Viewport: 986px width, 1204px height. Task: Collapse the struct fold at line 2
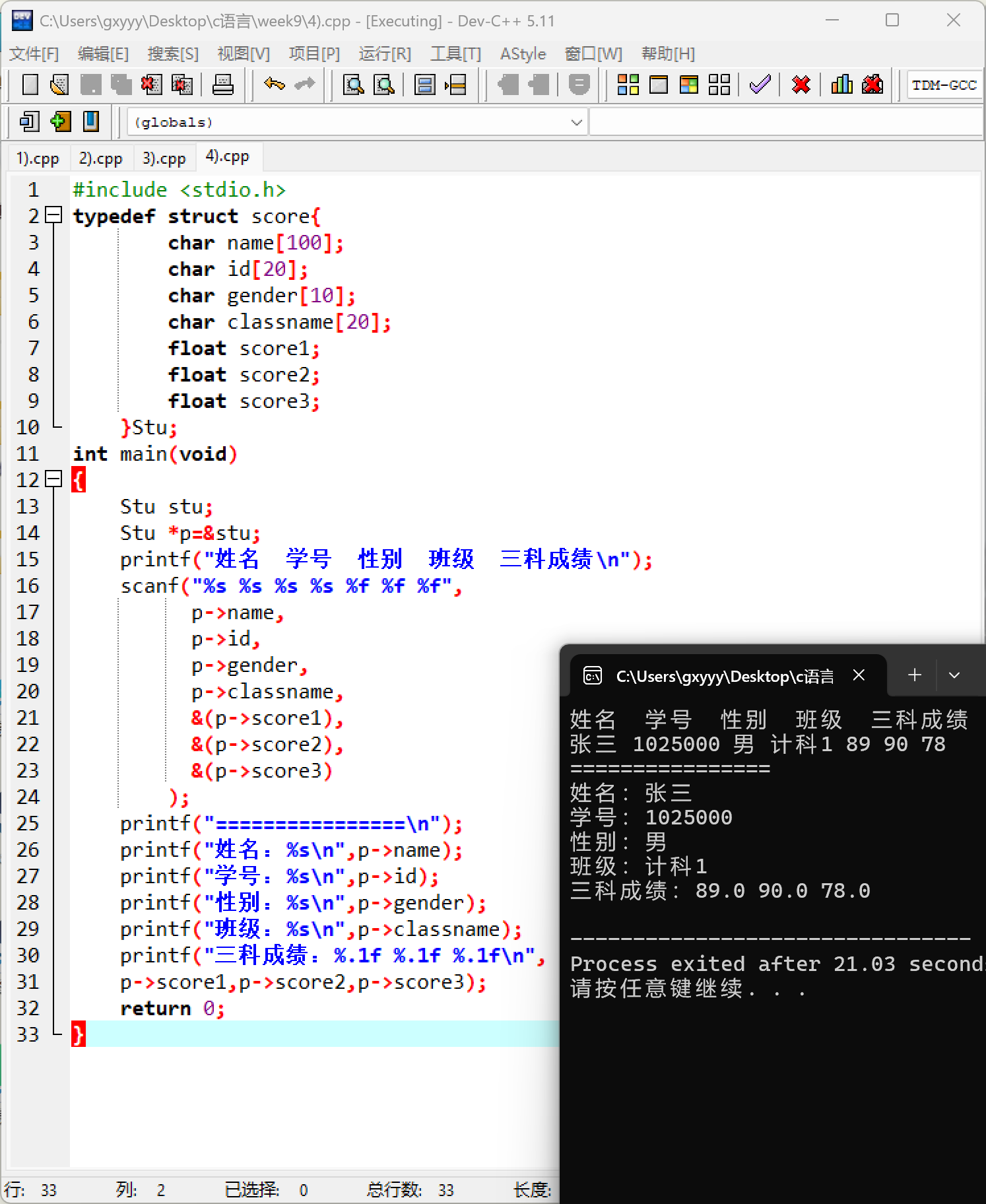click(x=53, y=215)
